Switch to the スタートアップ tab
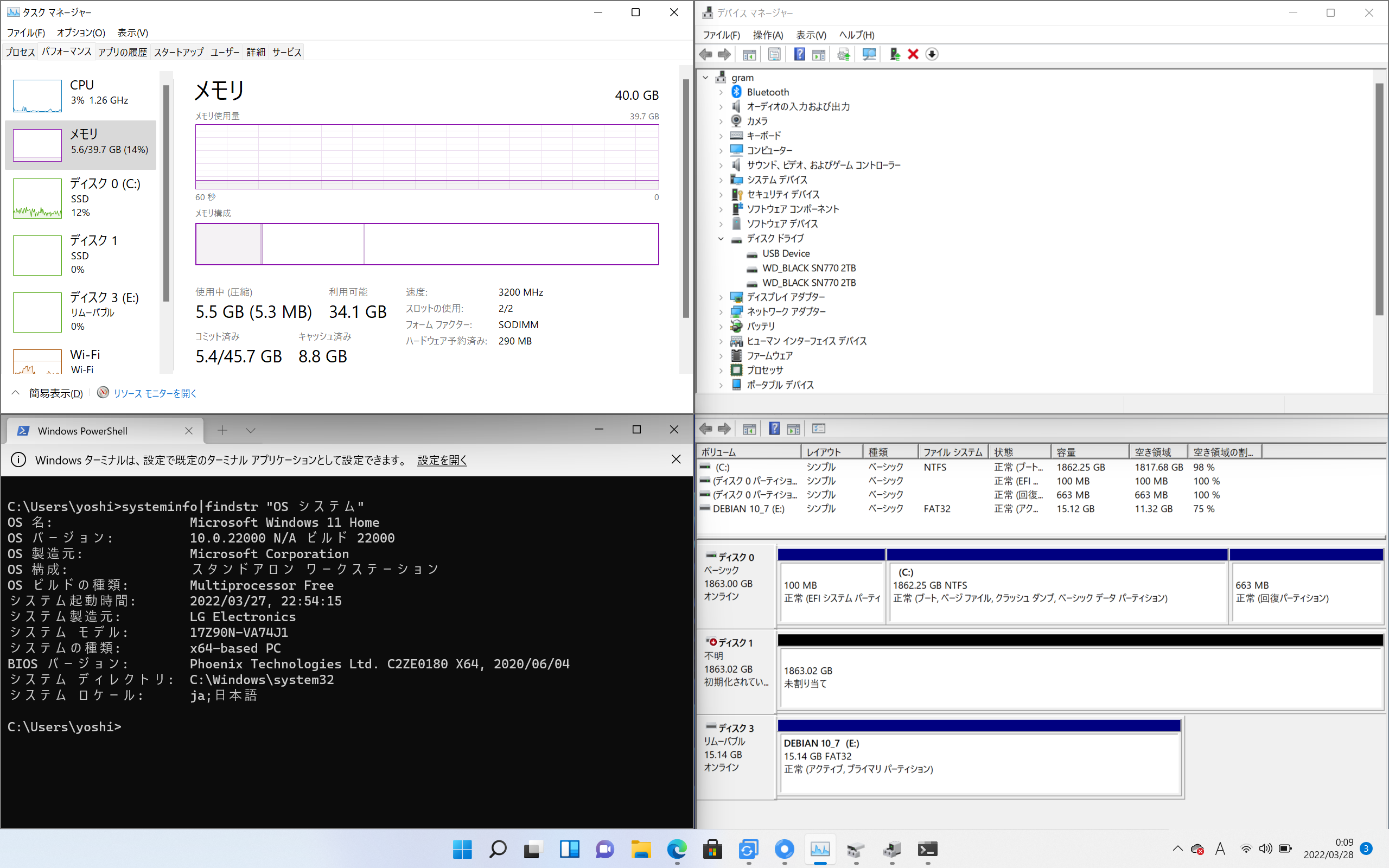1389x868 pixels. (179, 52)
